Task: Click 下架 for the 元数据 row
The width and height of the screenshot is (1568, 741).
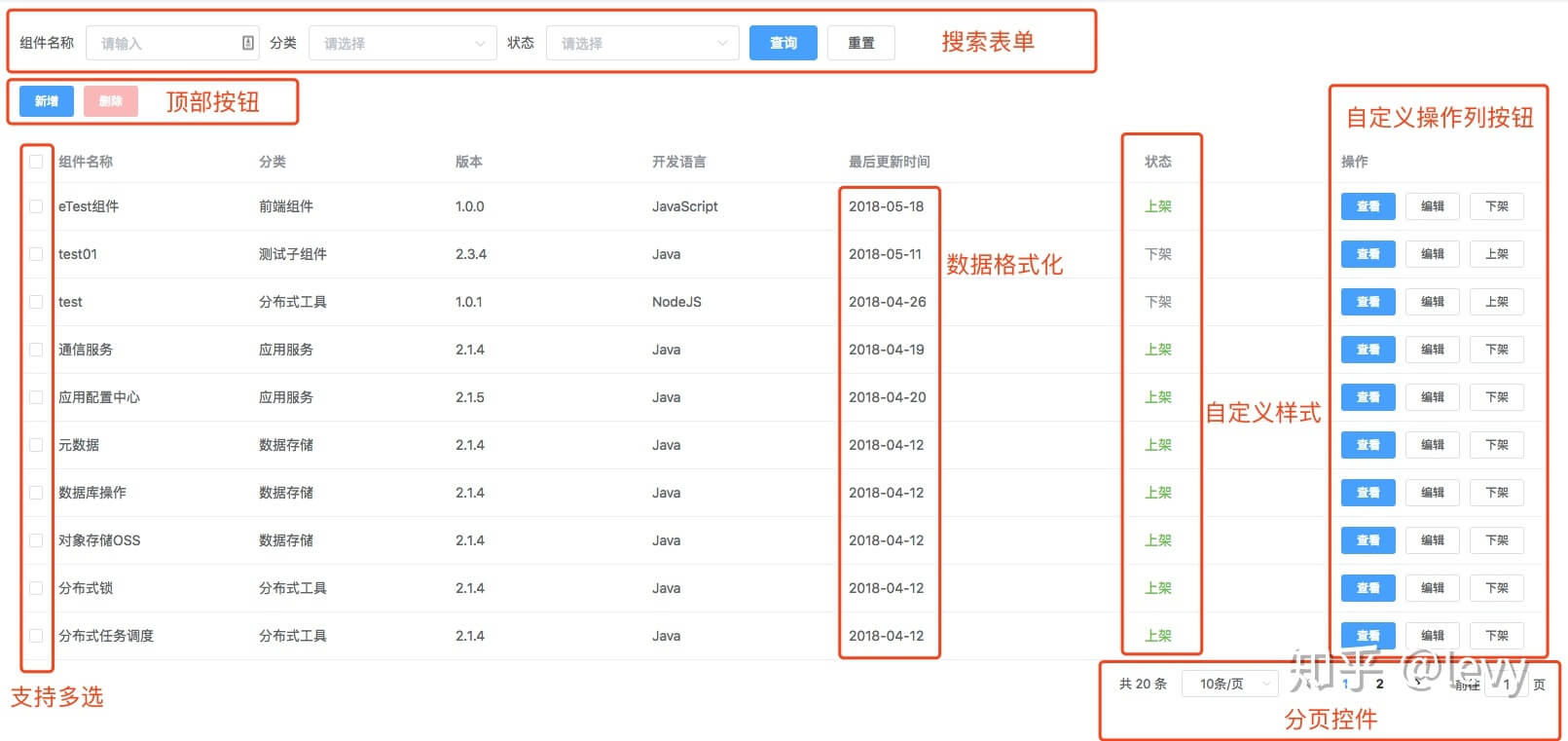Action: click(x=1497, y=445)
